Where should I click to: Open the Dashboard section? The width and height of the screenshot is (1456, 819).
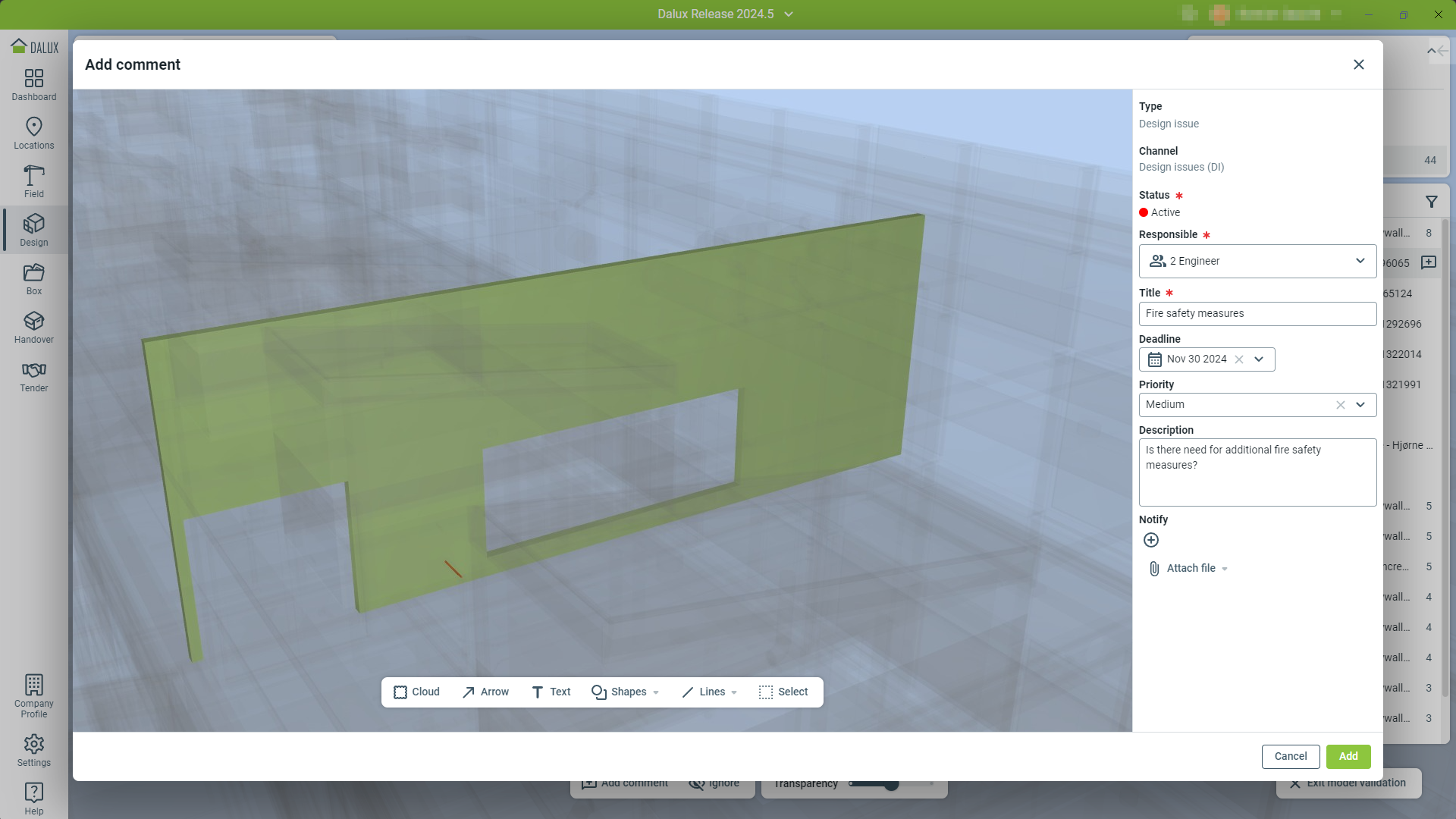coord(34,85)
